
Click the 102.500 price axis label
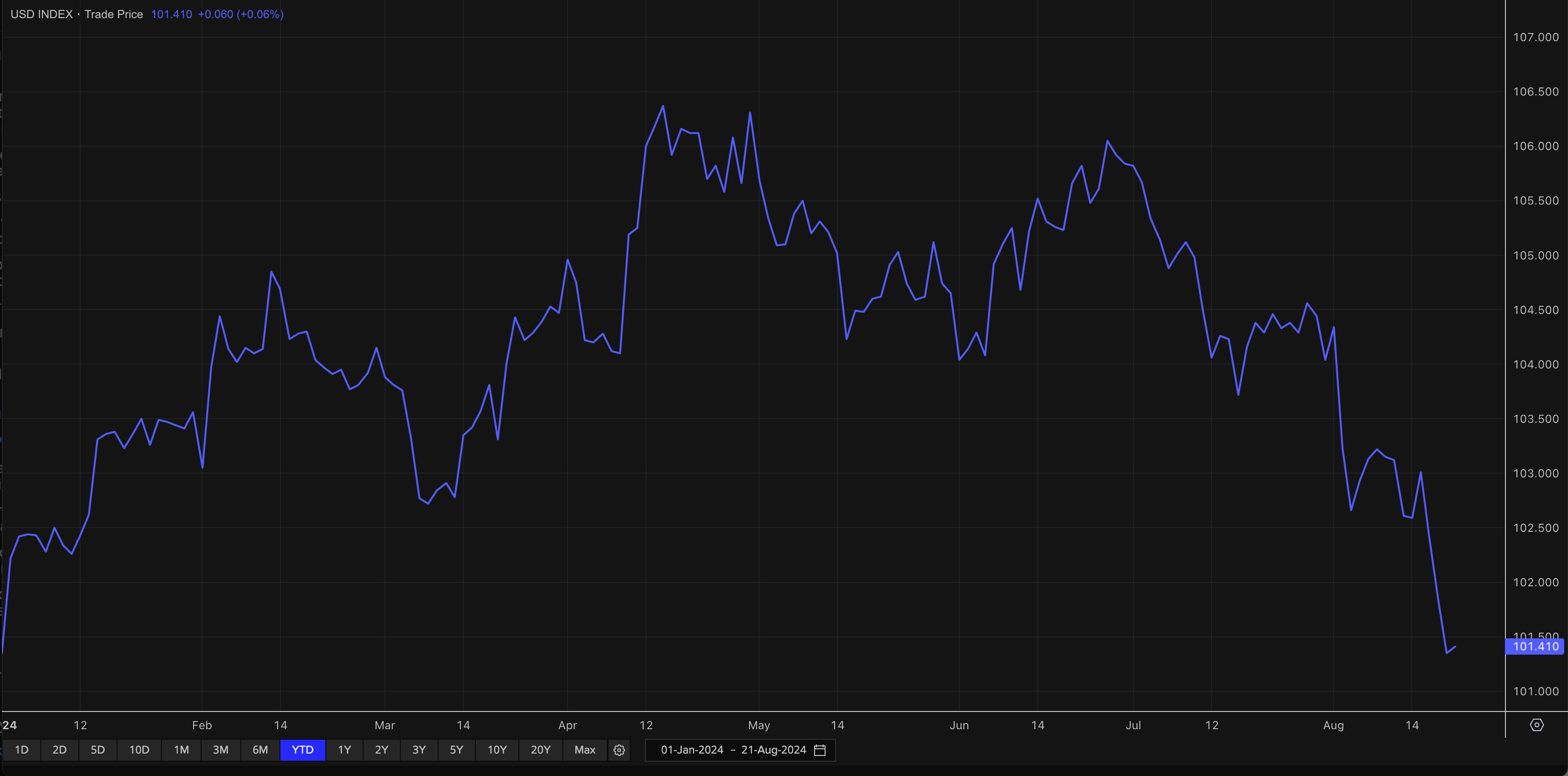click(1536, 528)
